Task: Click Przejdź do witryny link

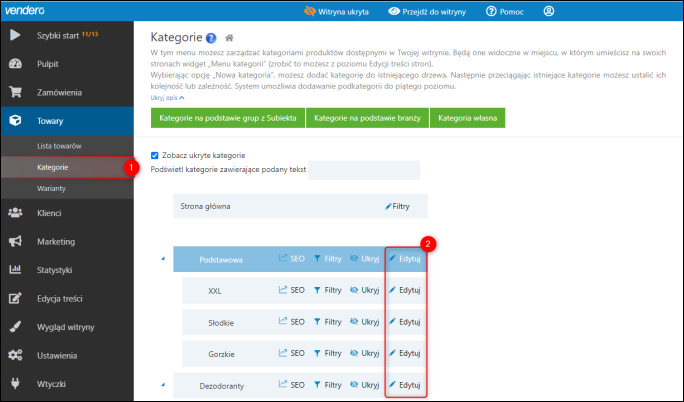Action: (427, 12)
